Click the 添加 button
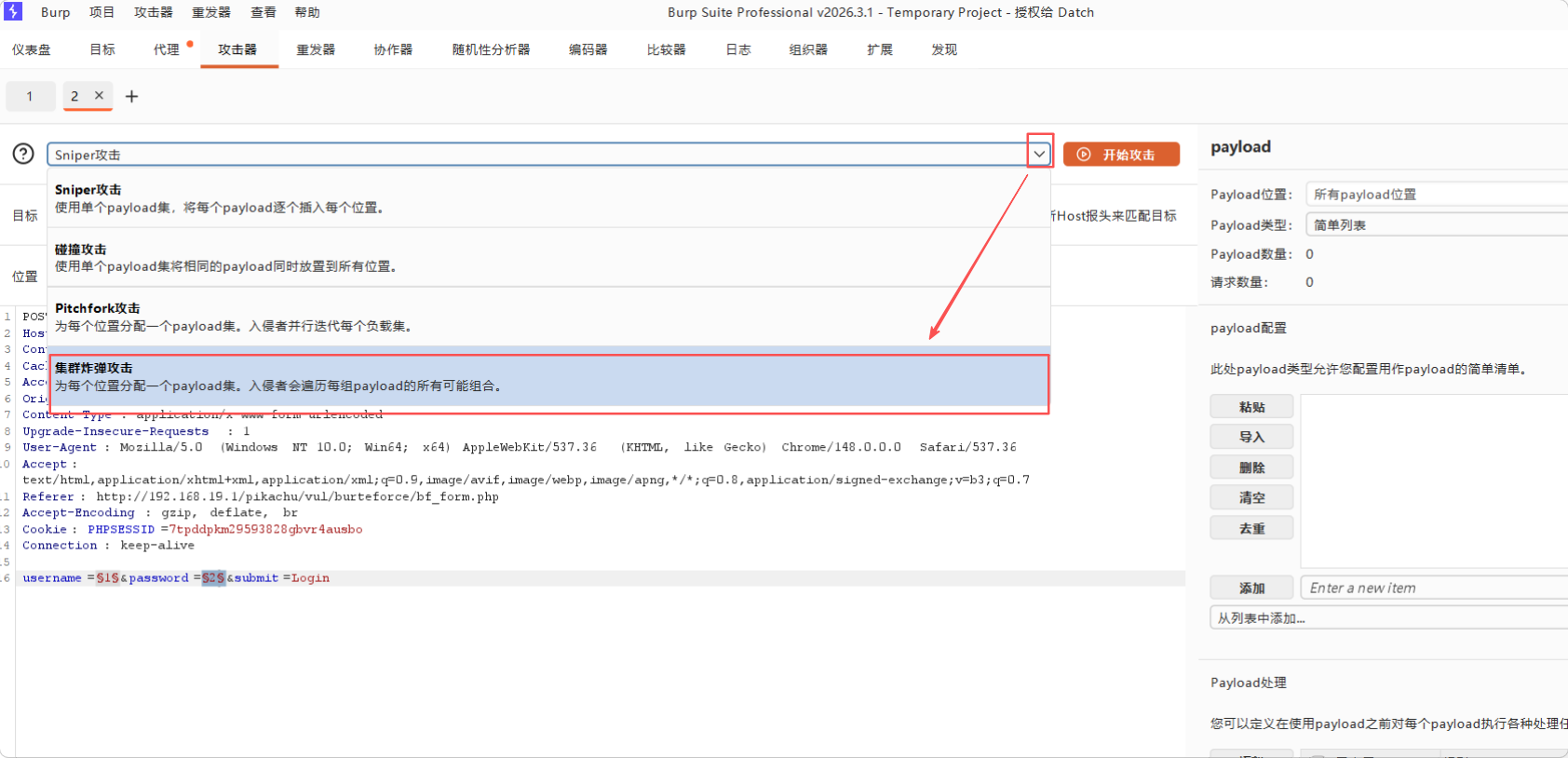 tap(1251, 588)
